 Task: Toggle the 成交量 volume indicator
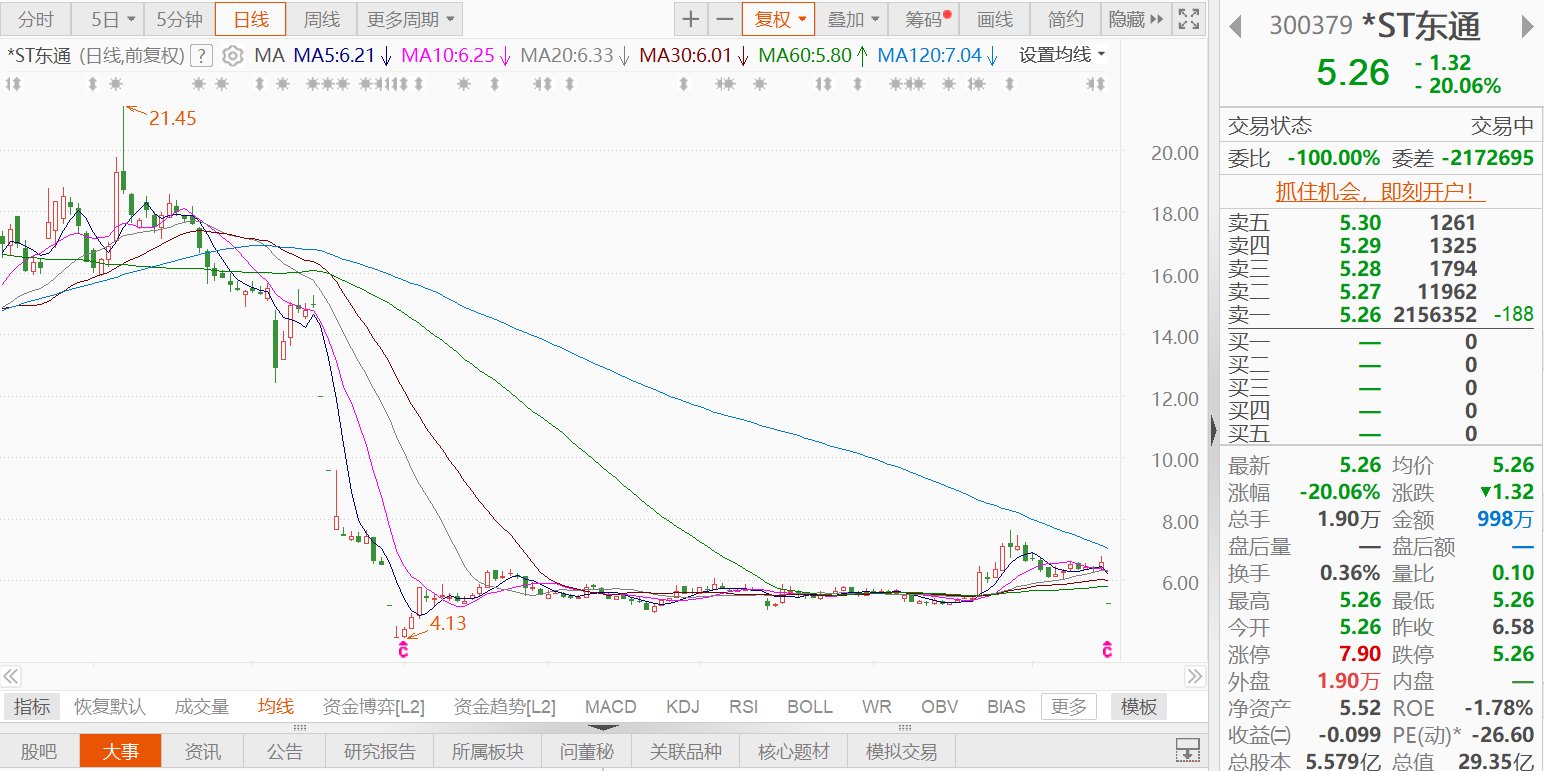tap(202, 707)
